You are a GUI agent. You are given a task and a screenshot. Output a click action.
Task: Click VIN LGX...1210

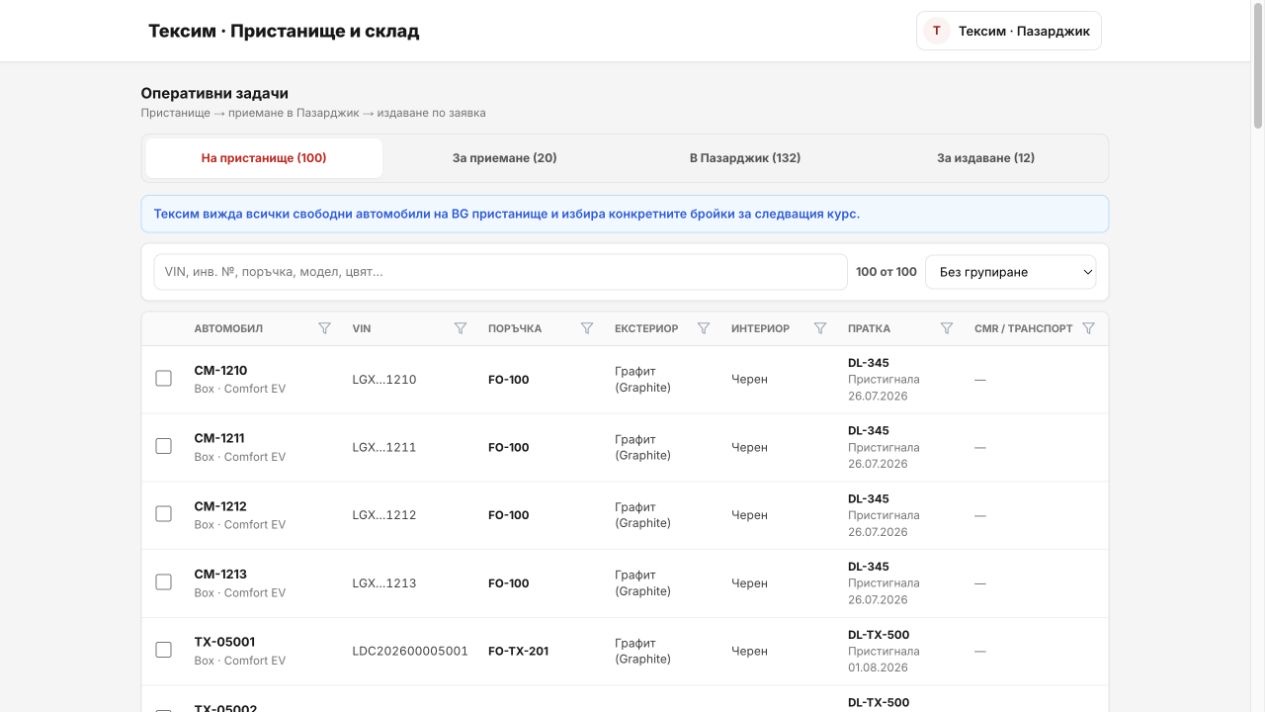pyautogui.click(x=384, y=380)
